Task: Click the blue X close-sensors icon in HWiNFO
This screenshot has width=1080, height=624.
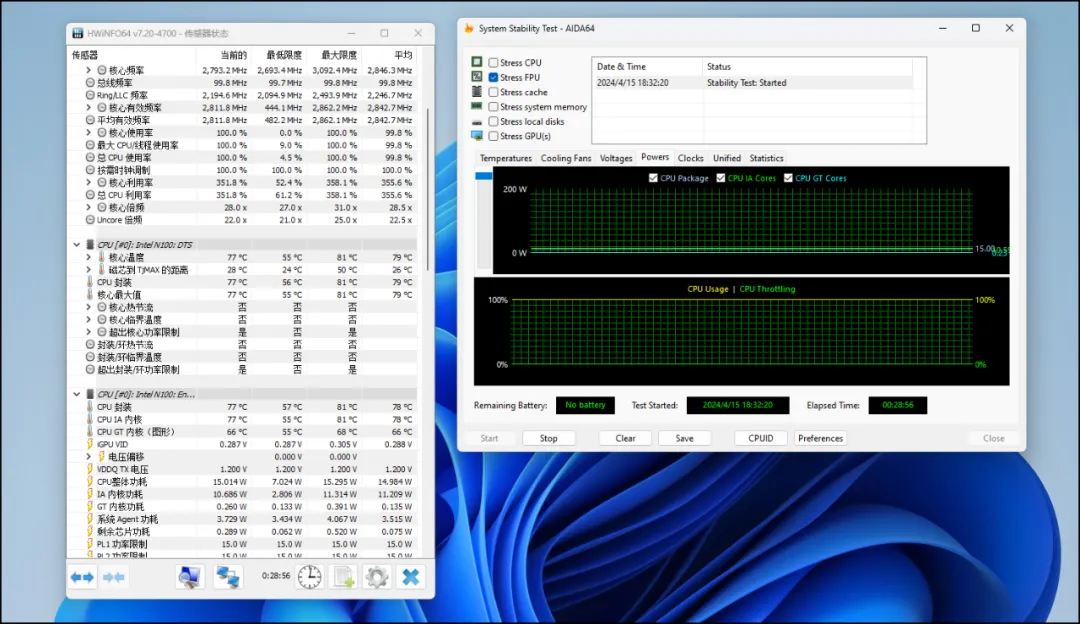Action: point(411,577)
